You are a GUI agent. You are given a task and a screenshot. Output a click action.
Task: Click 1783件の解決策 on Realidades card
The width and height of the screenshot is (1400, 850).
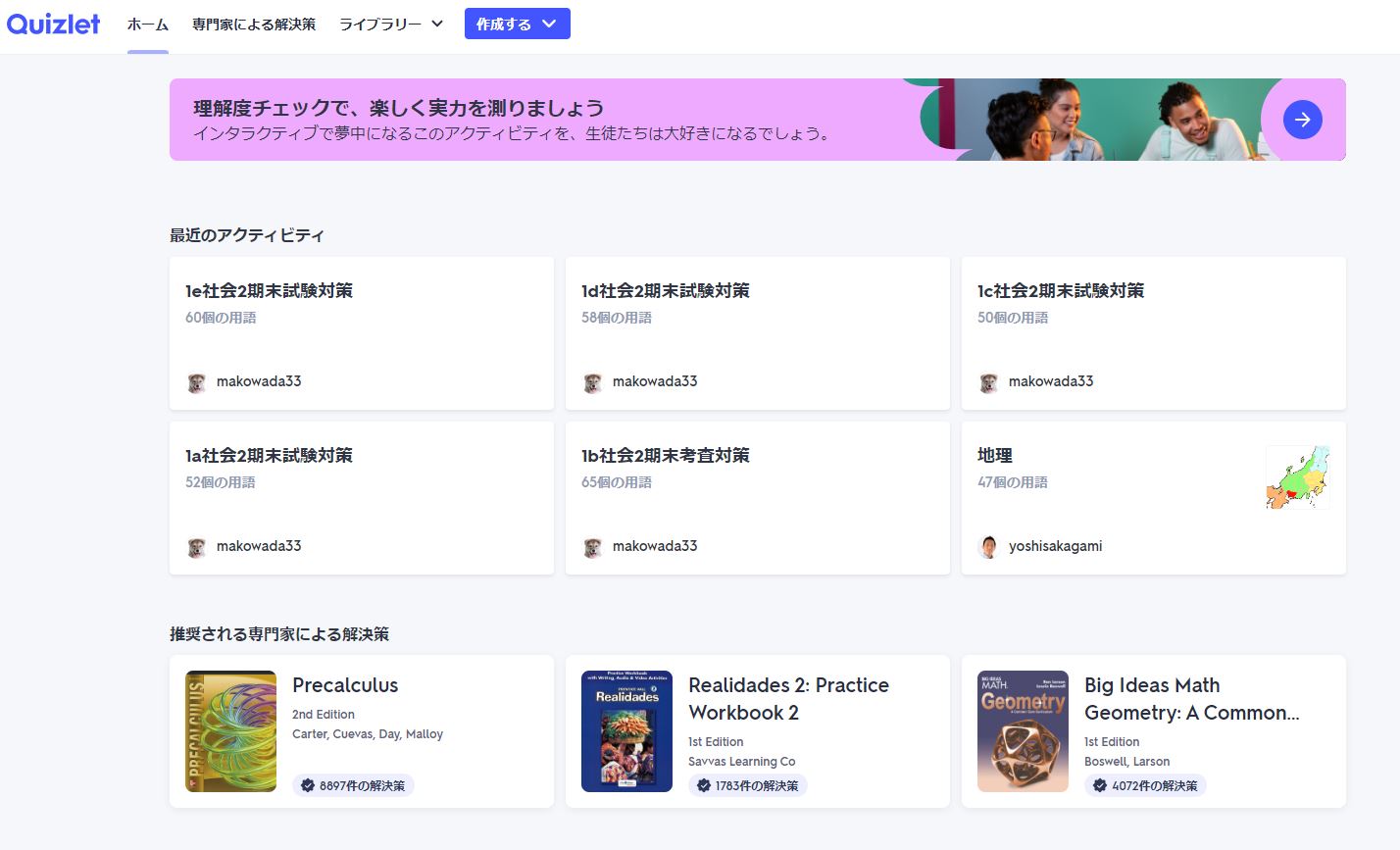[756, 785]
